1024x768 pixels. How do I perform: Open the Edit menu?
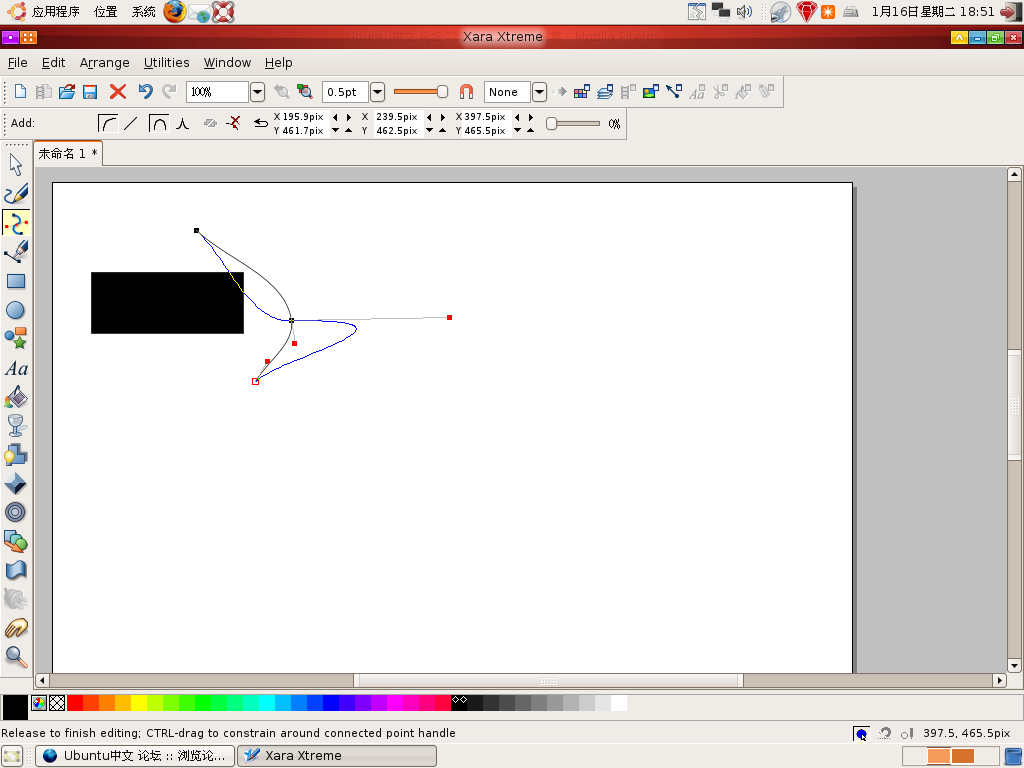[54, 63]
